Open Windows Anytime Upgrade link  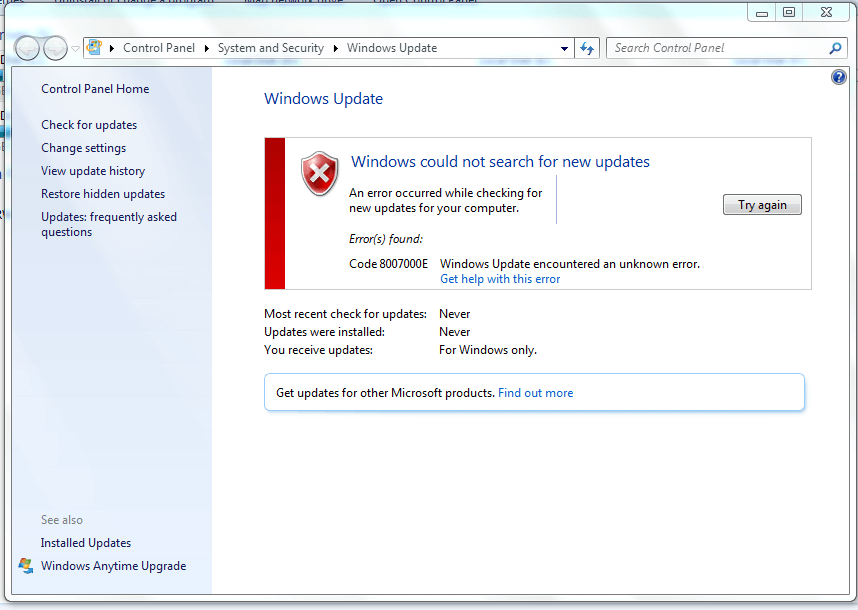(x=113, y=566)
